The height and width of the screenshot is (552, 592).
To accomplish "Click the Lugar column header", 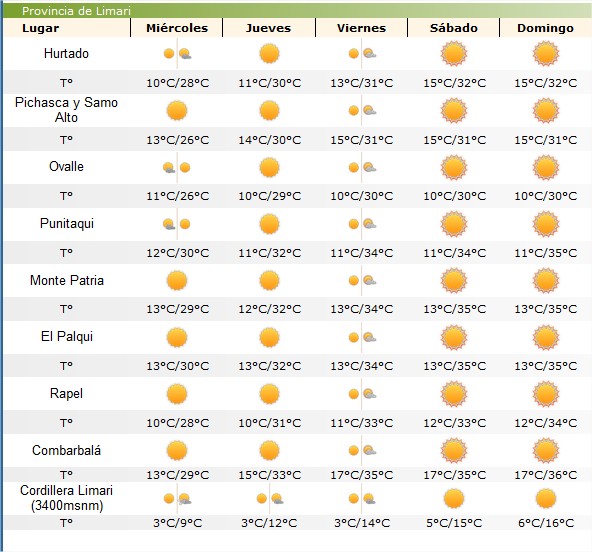I will pyautogui.click(x=40, y=28).
